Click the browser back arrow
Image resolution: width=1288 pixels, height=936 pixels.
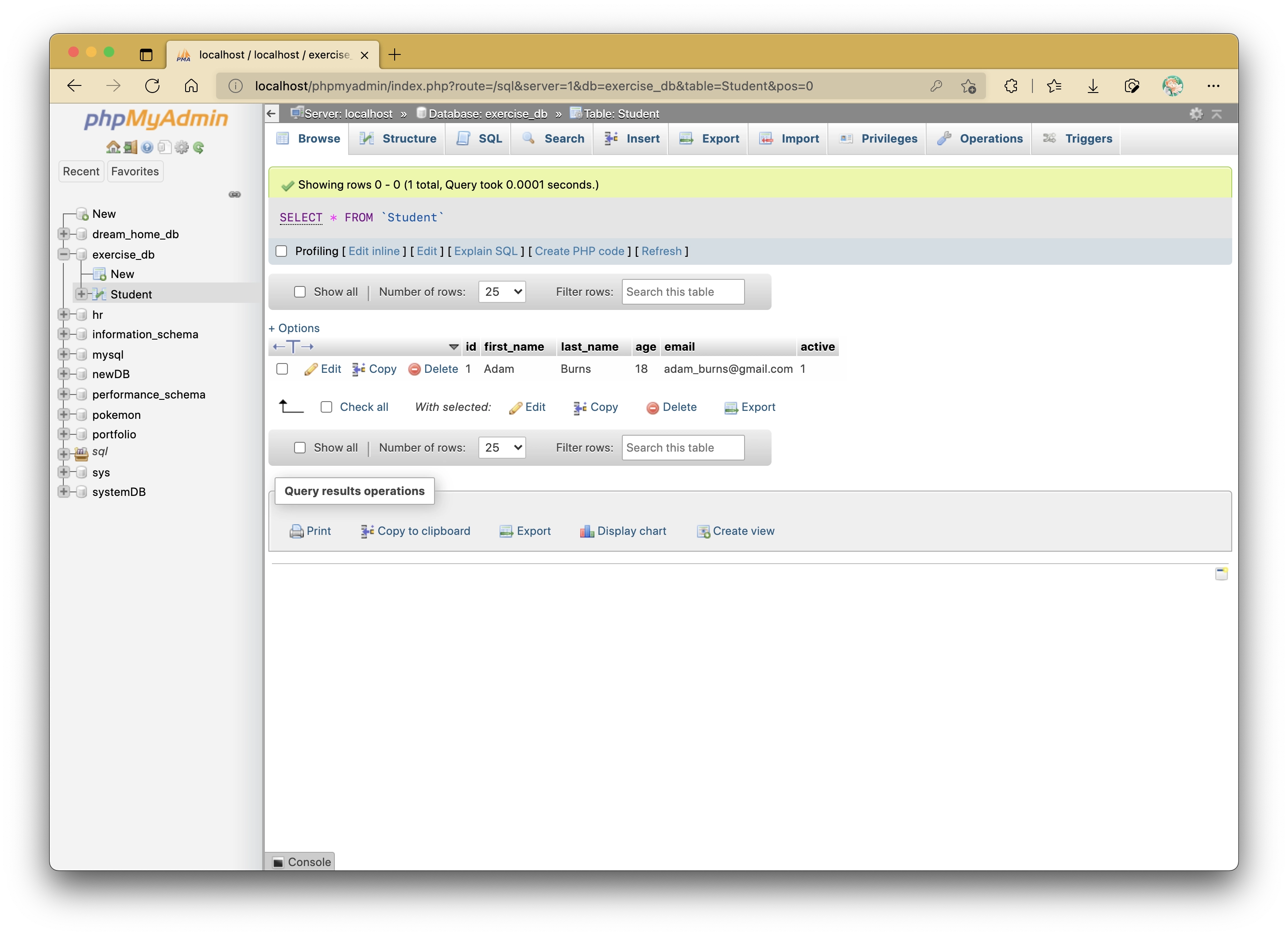pos(74,86)
